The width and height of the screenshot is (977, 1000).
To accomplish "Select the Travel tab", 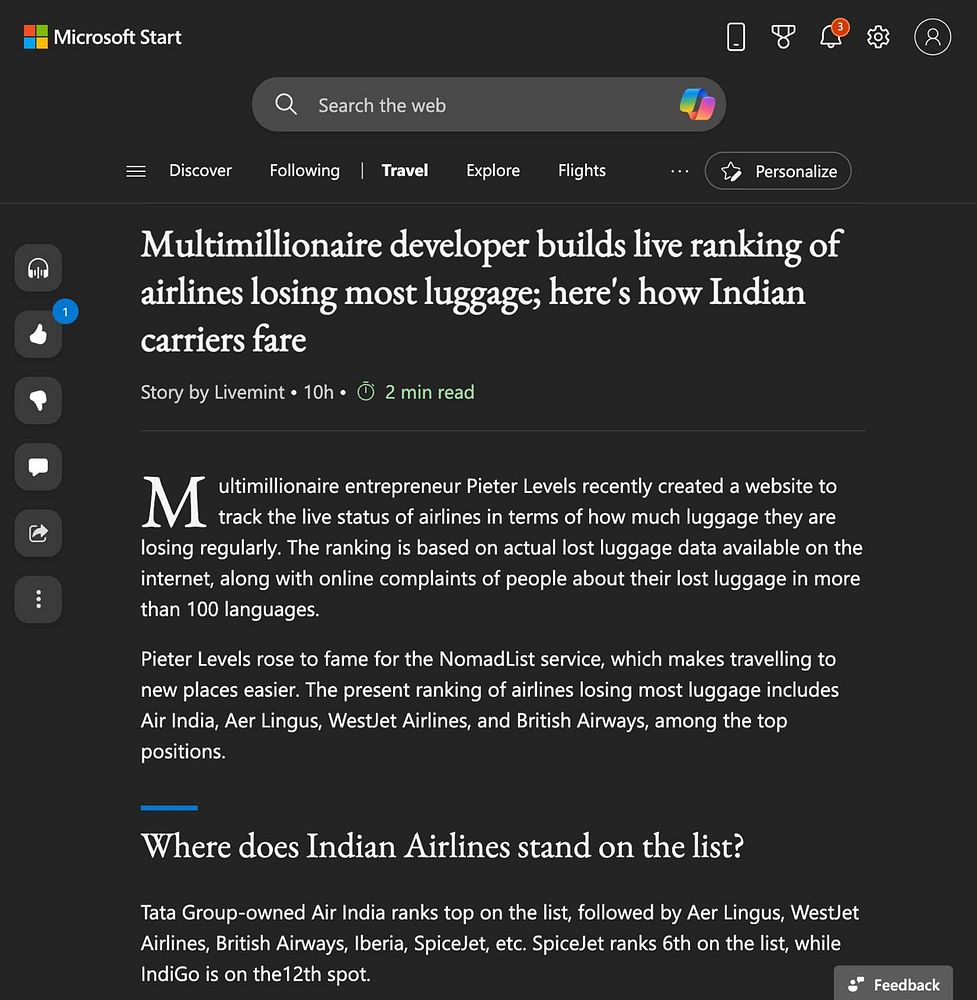I will pyautogui.click(x=405, y=171).
